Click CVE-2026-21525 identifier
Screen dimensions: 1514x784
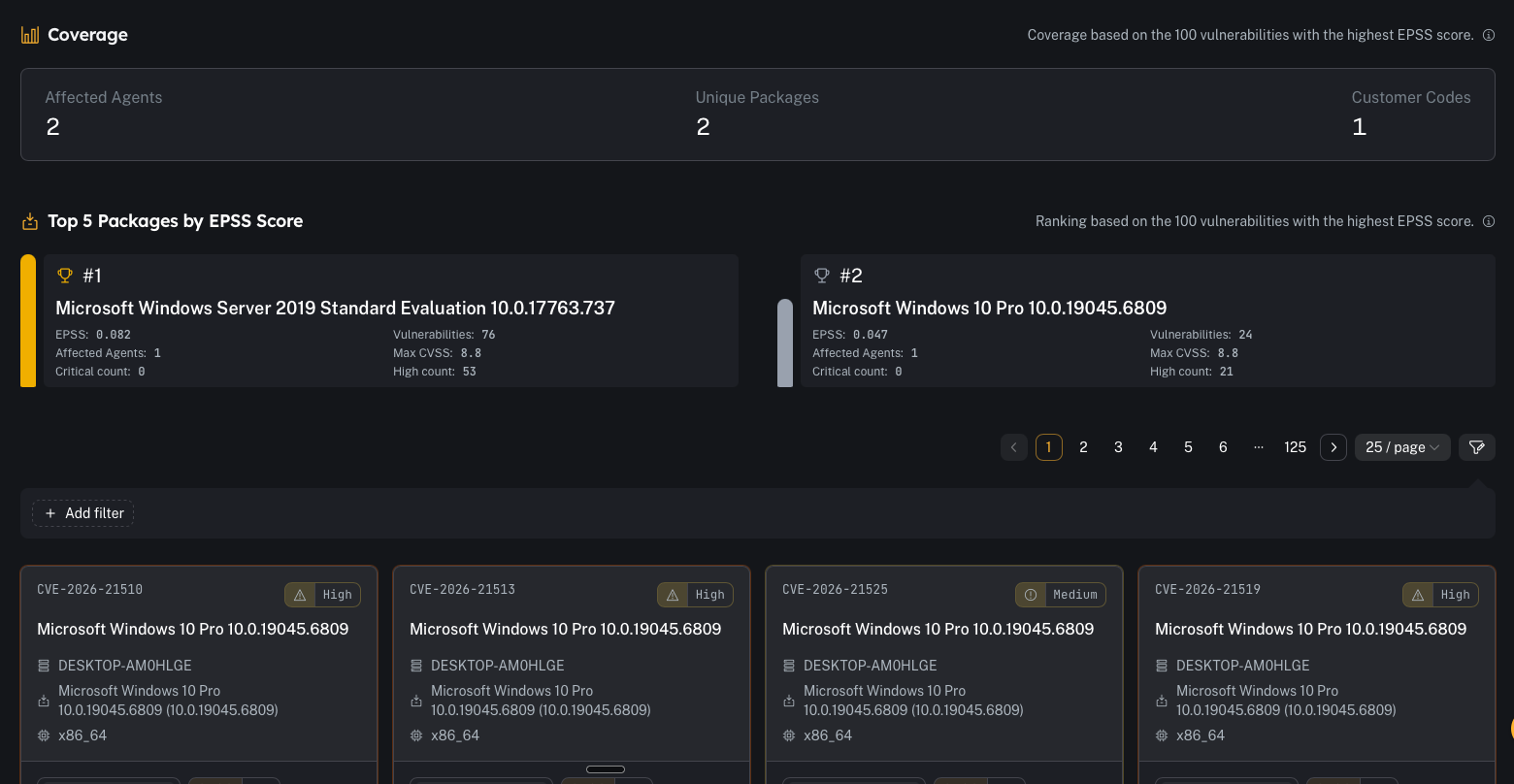click(x=836, y=589)
